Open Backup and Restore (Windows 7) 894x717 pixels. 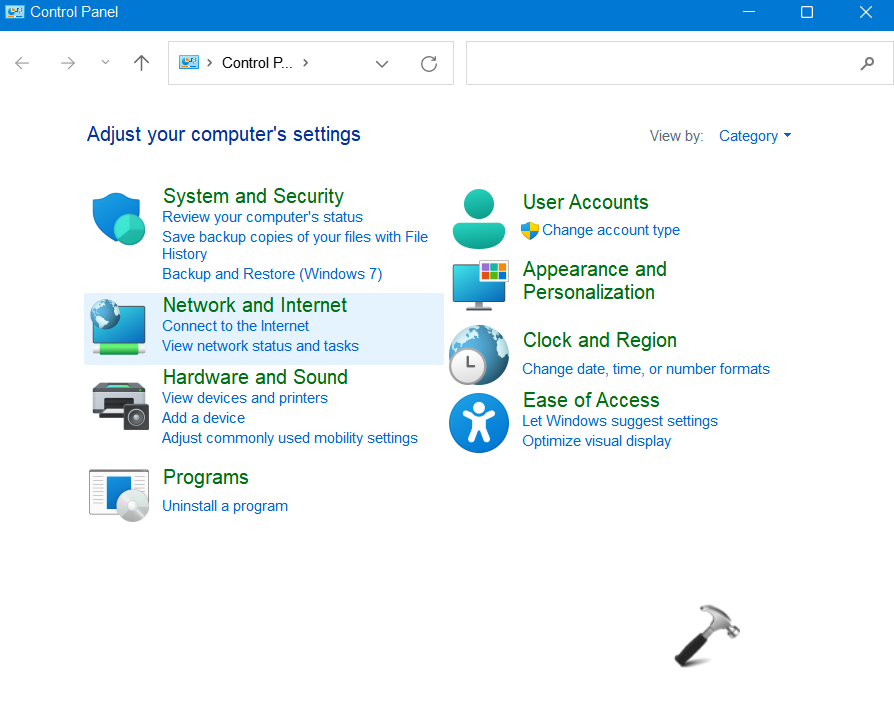(272, 274)
